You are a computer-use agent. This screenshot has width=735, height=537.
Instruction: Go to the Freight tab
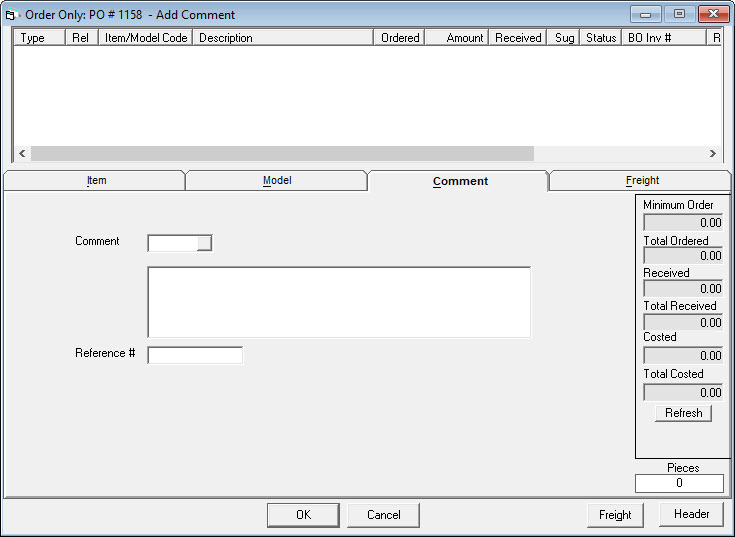(x=640, y=180)
